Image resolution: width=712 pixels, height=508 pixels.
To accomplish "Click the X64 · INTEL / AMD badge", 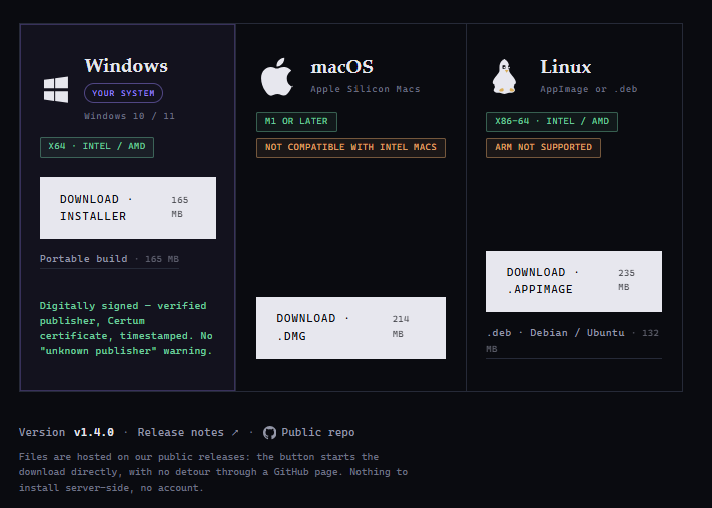I will coord(97,147).
